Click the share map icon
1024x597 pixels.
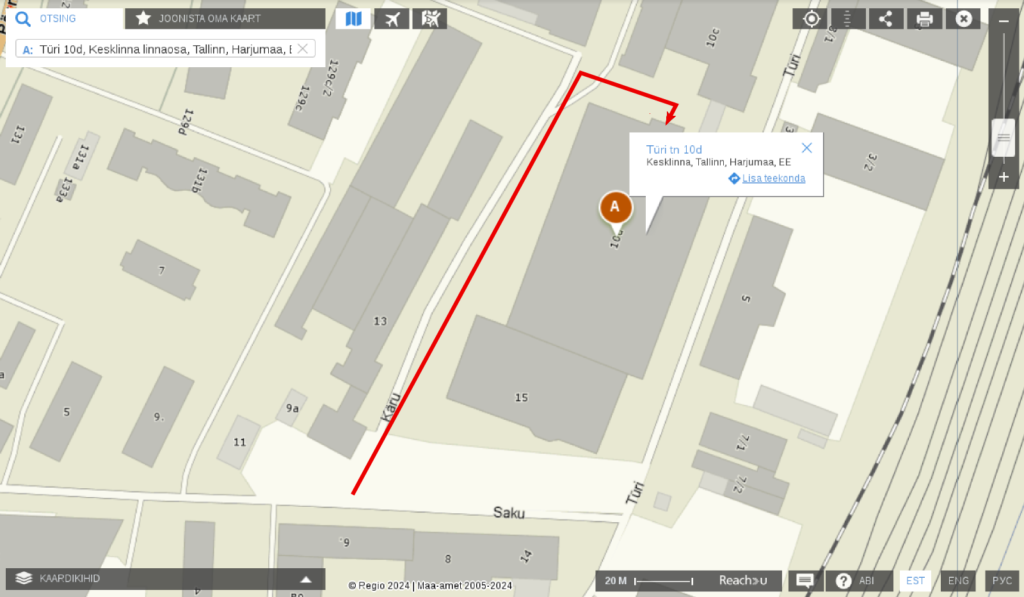[x=886, y=19]
